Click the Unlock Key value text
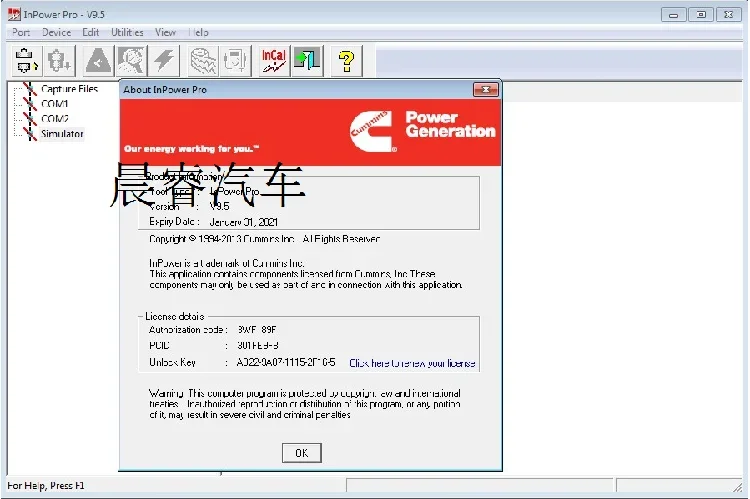The width and height of the screenshot is (750, 499). (x=286, y=362)
